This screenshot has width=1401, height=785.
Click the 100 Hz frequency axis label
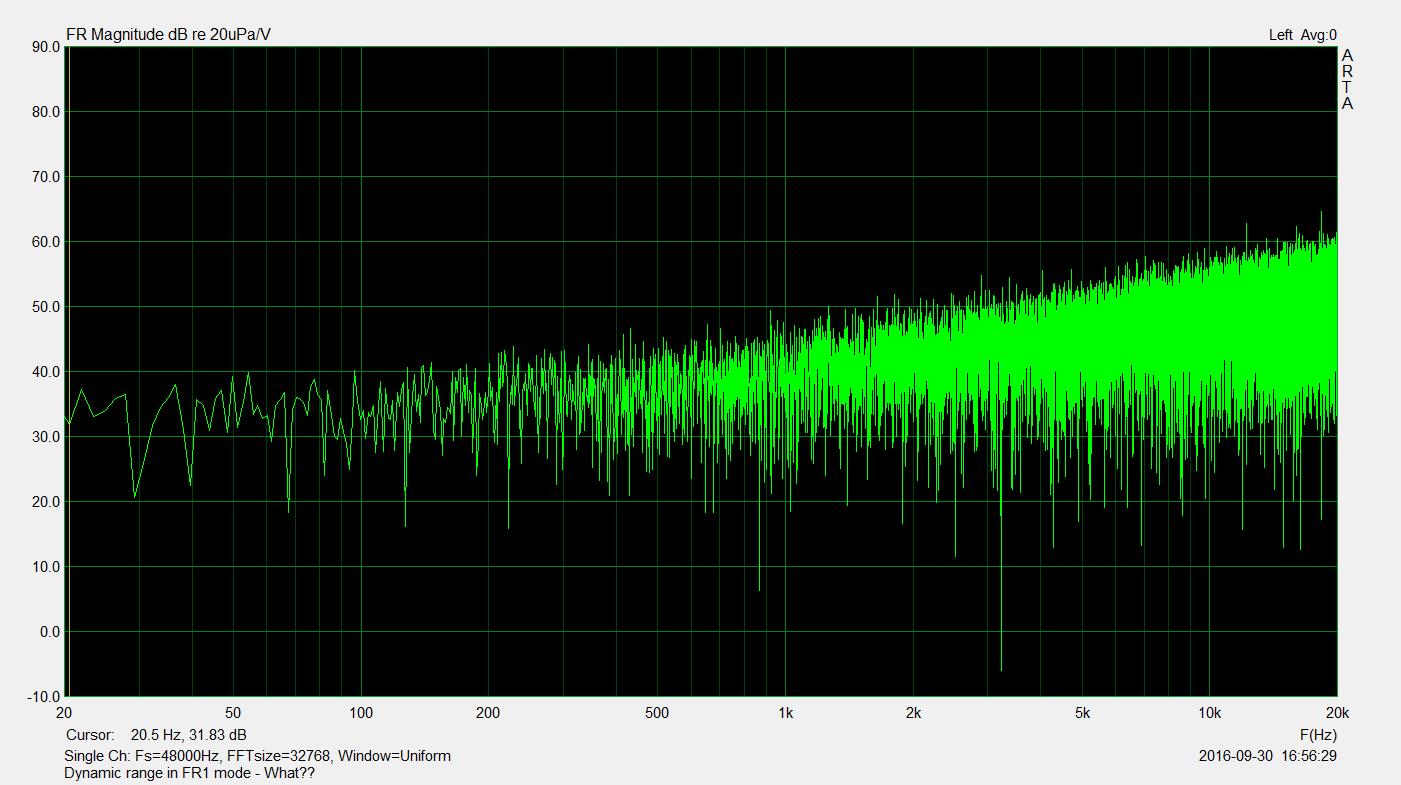click(x=361, y=713)
